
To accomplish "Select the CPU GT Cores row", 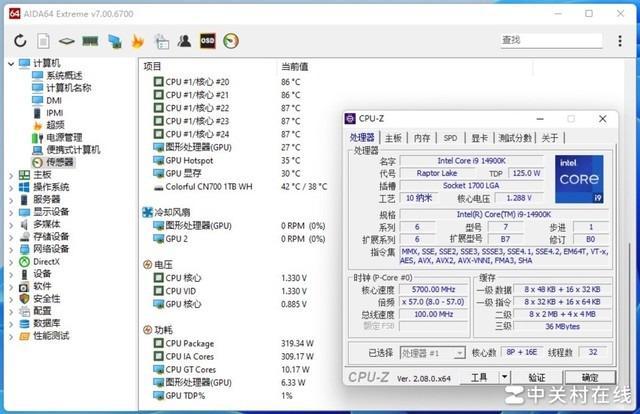I will 231,369.
